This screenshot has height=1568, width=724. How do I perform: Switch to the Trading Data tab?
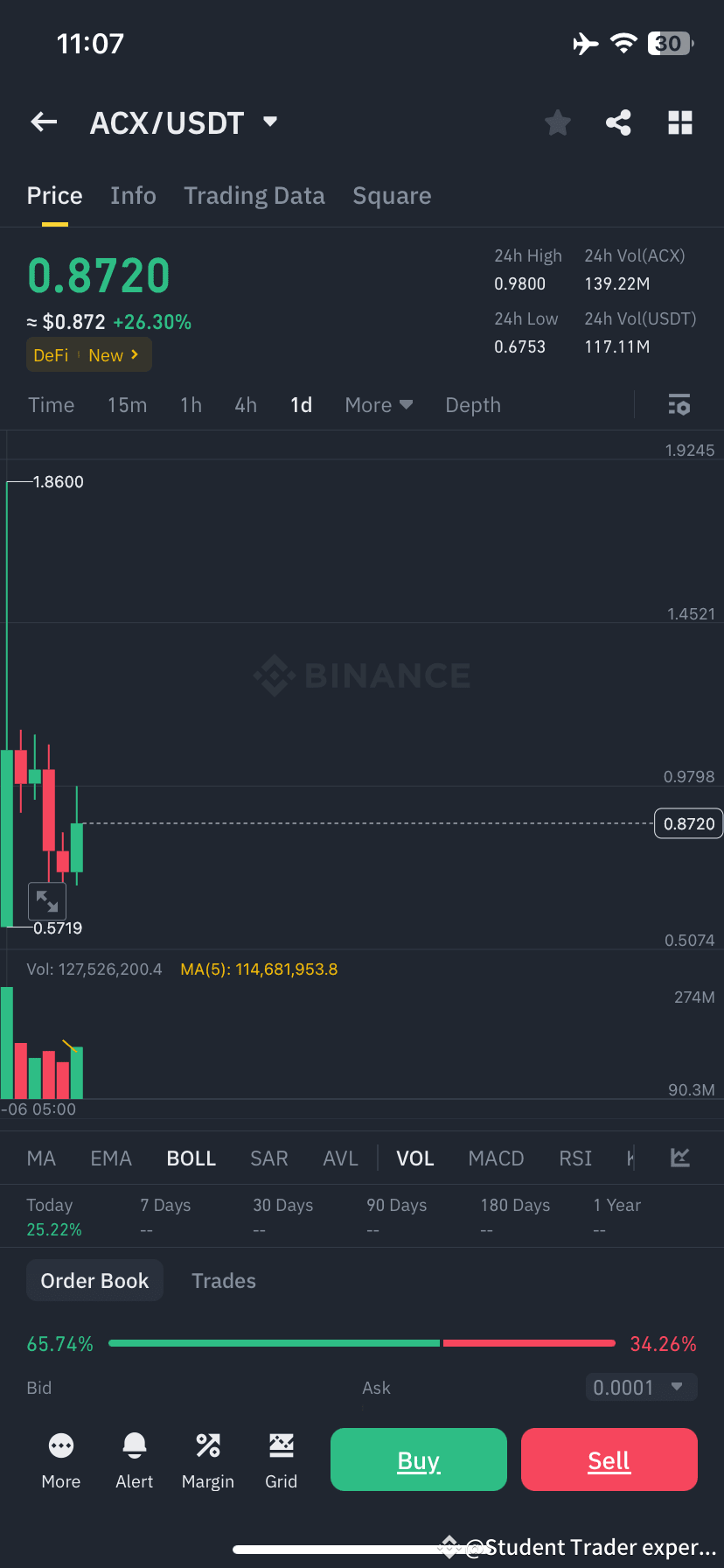pos(254,195)
